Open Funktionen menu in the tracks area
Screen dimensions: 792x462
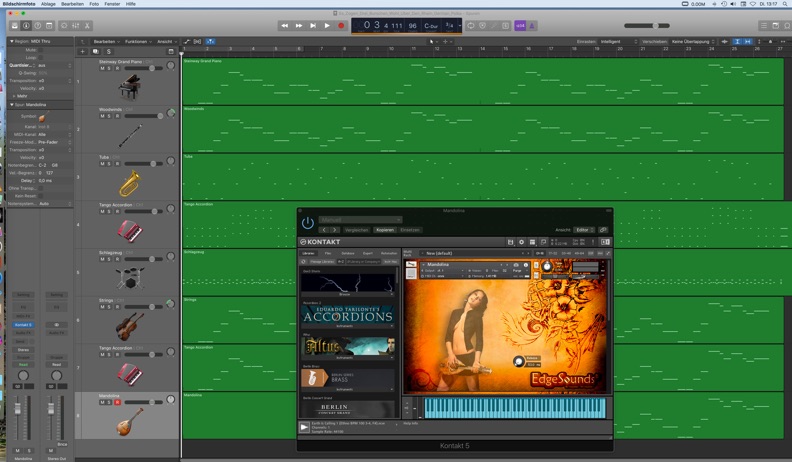pos(138,41)
